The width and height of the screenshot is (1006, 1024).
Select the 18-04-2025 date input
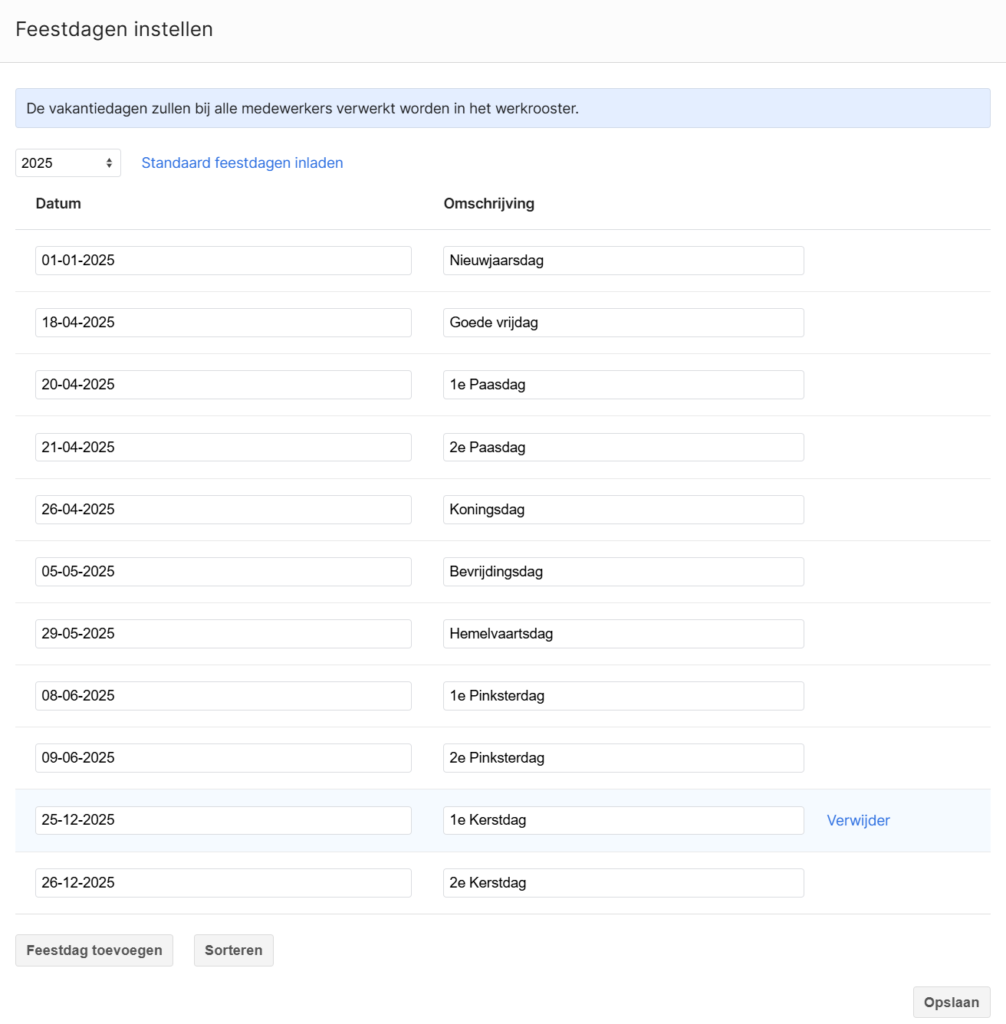(223, 323)
